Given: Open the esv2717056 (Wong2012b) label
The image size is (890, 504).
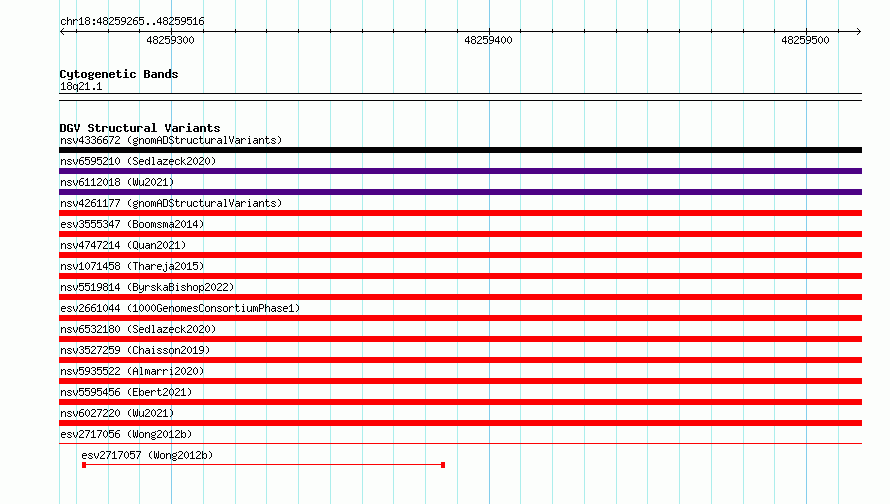Looking at the screenshot, I should click(x=126, y=434).
